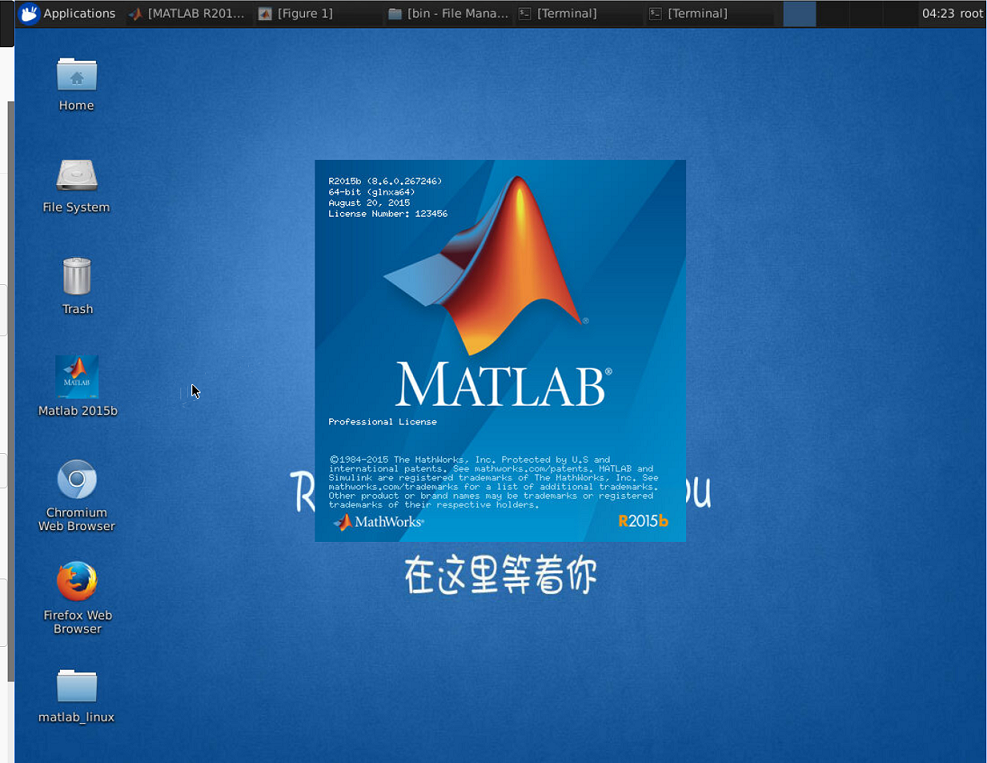Screen dimensions: 987x763
Task: Click the 04:23 clock in panel
Action: [938, 13]
